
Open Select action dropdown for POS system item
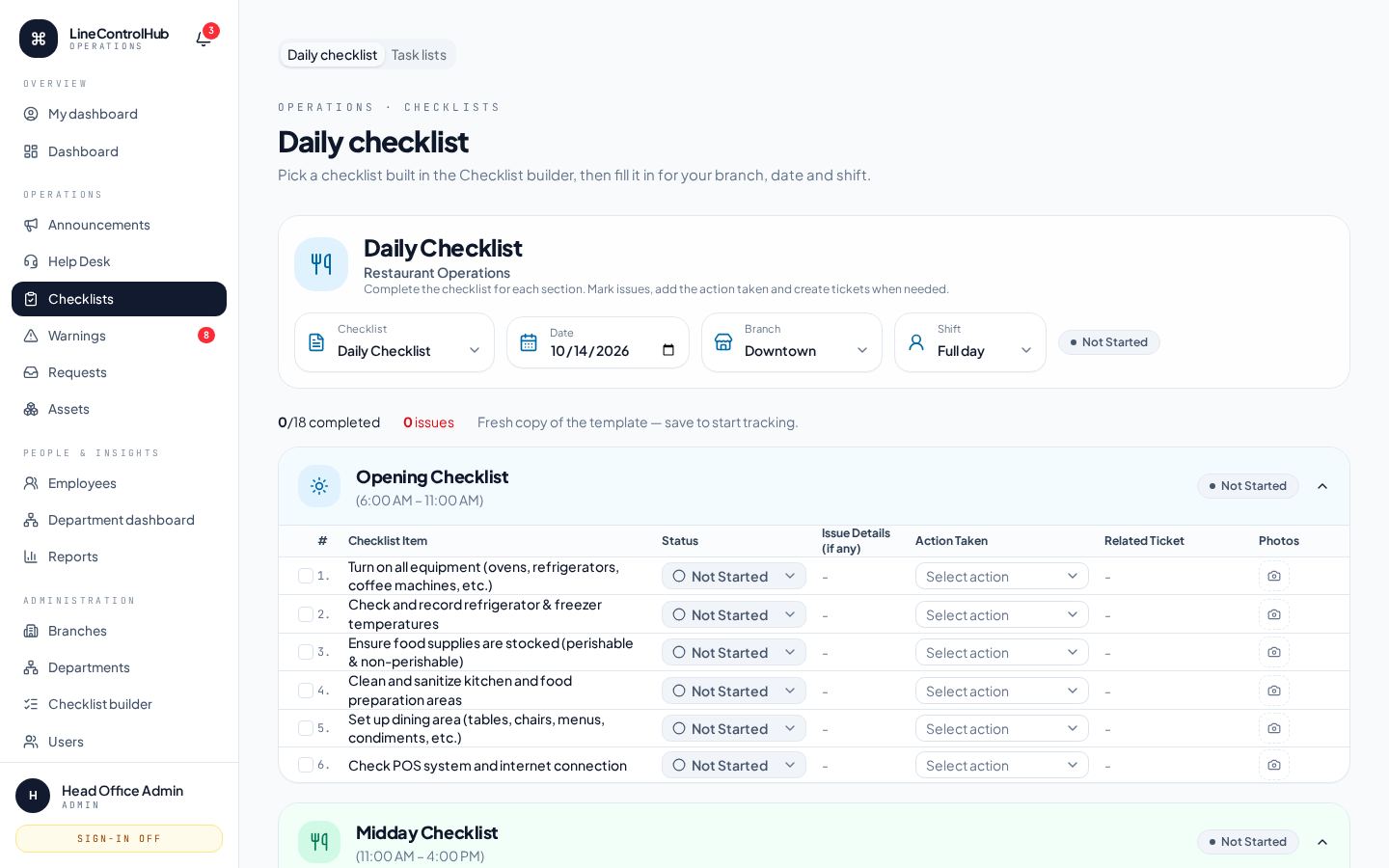click(1002, 765)
